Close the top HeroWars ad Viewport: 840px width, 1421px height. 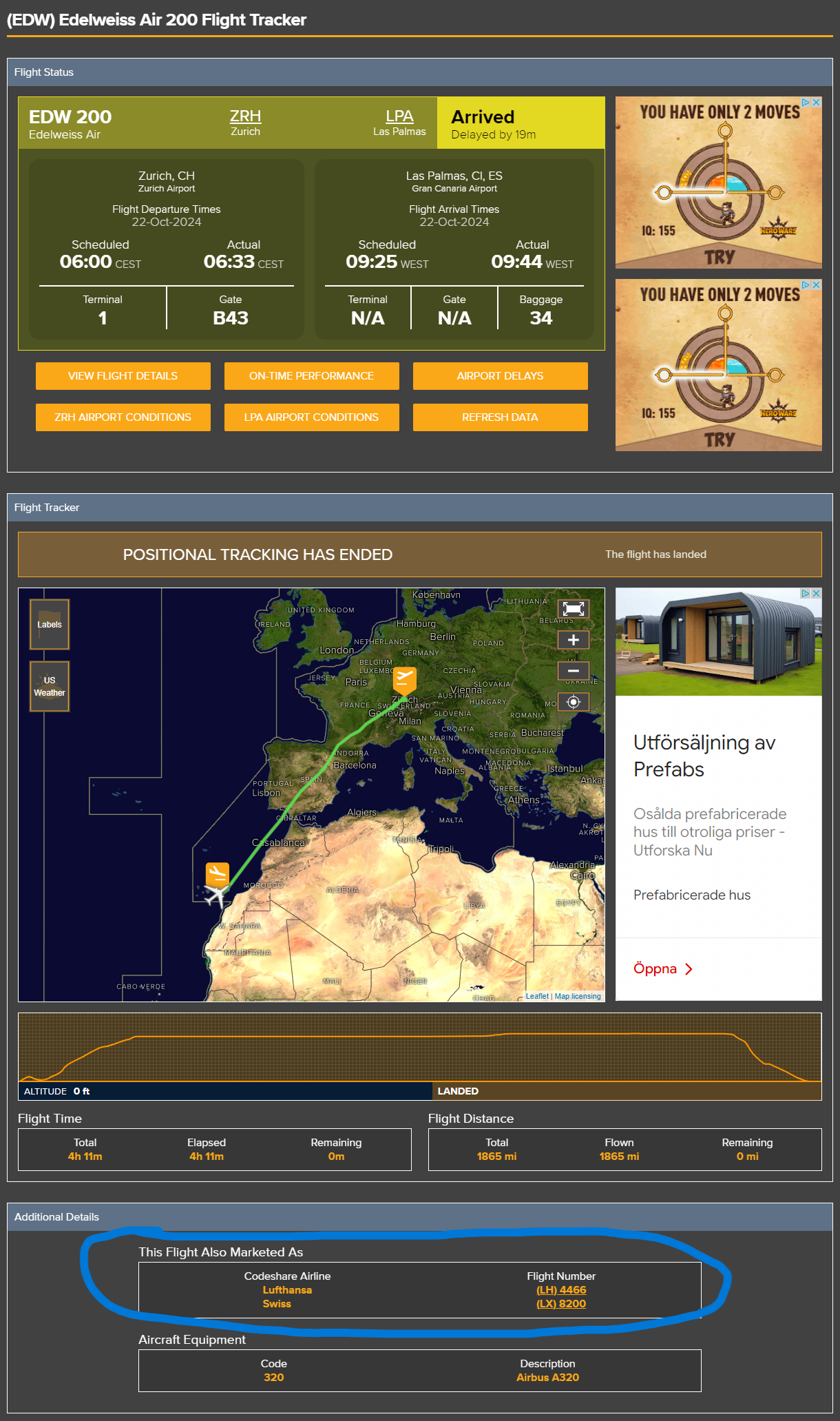[x=816, y=102]
